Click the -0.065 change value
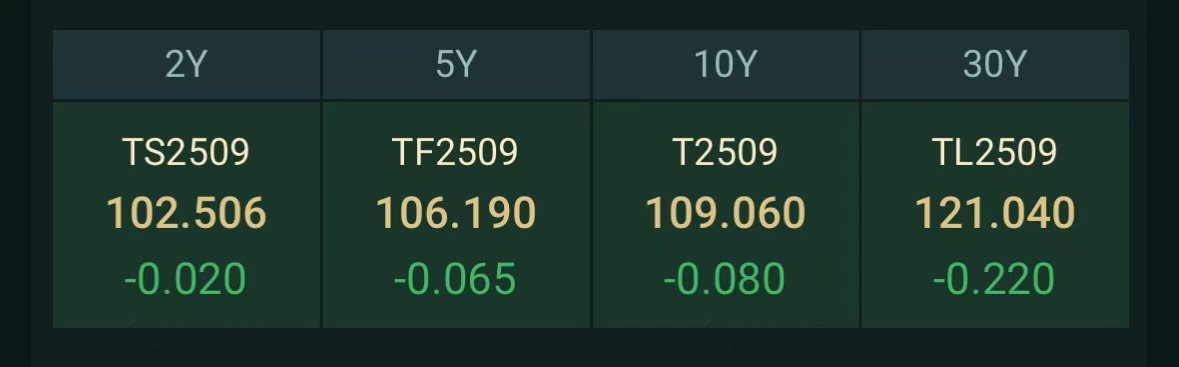 [x=455, y=279]
